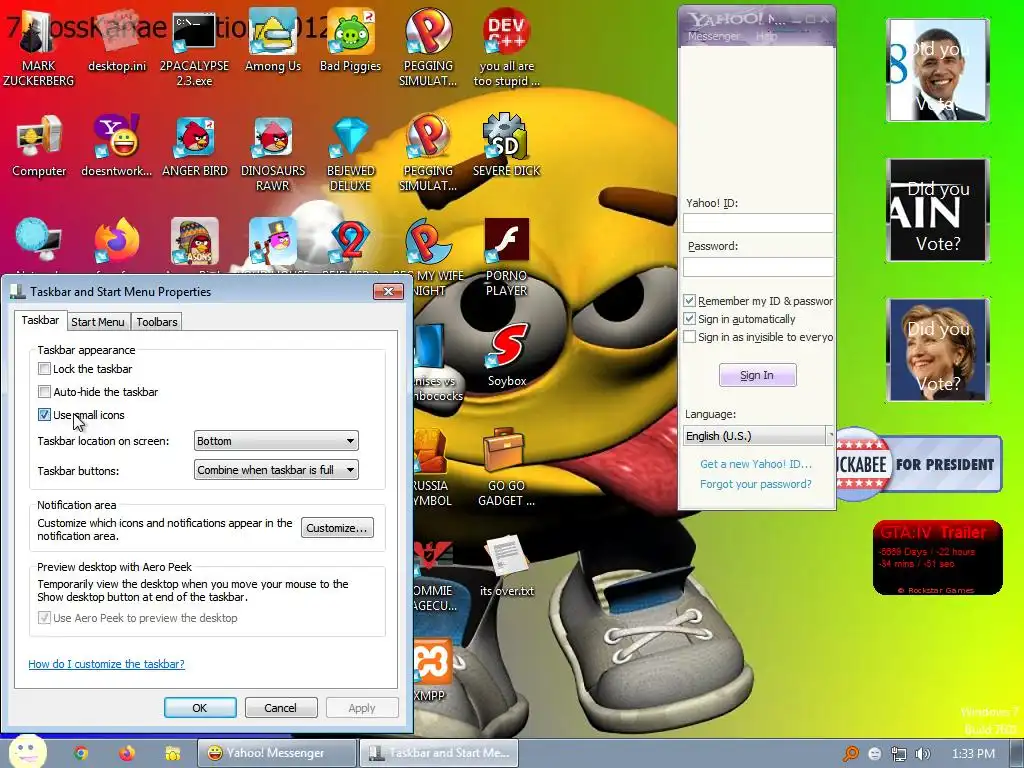1024x768 pixels.
Task: Open the folder icon on the taskbar
Action: (x=172, y=753)
